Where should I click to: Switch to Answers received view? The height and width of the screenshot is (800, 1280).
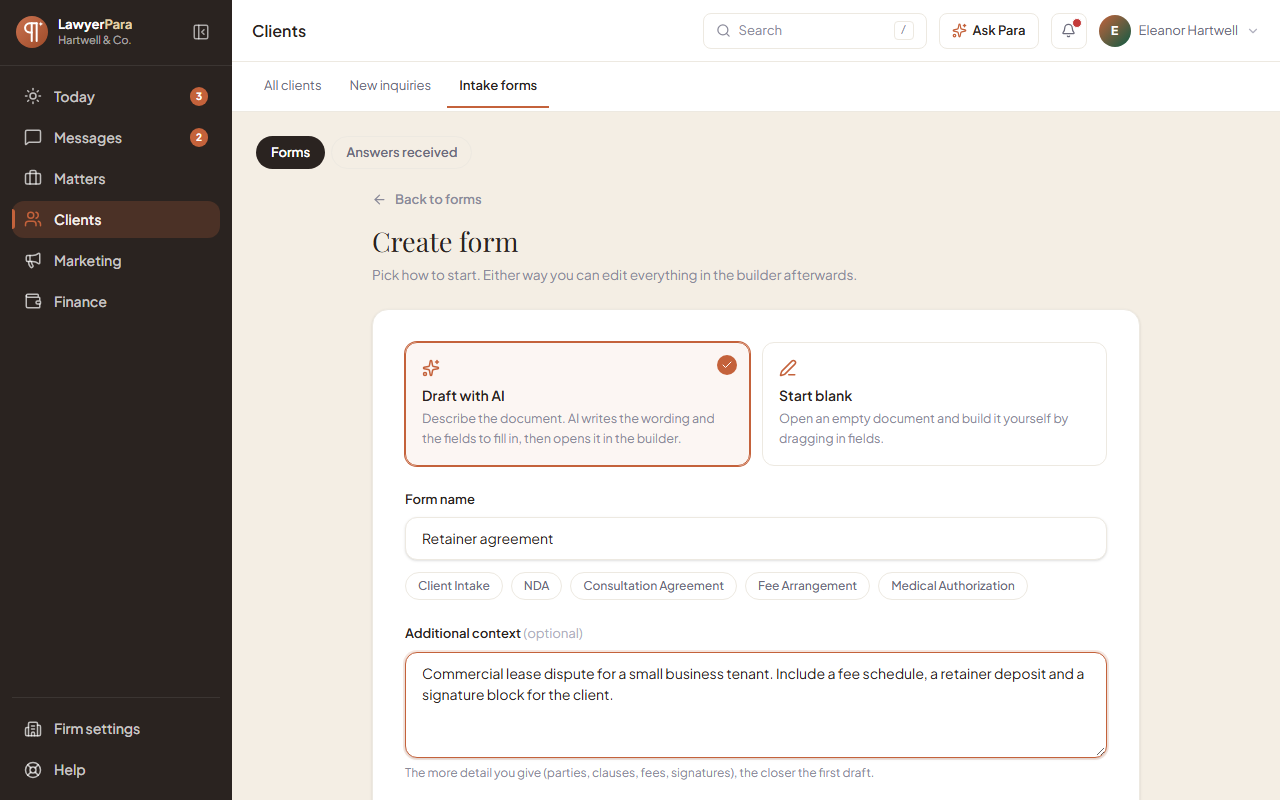pyautogui.click(x=402, y=153)
